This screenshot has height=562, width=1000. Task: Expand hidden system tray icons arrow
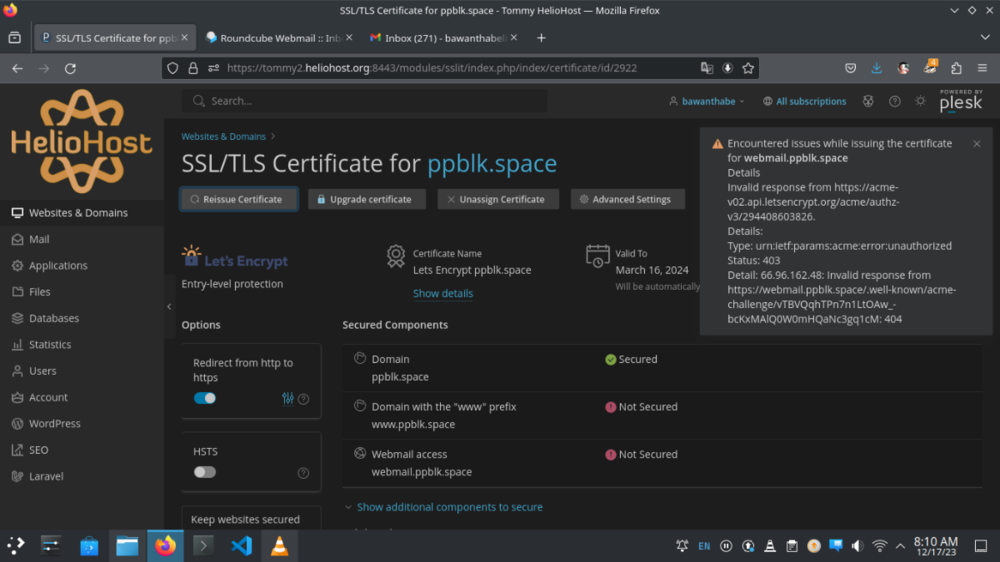pos(900,546)
